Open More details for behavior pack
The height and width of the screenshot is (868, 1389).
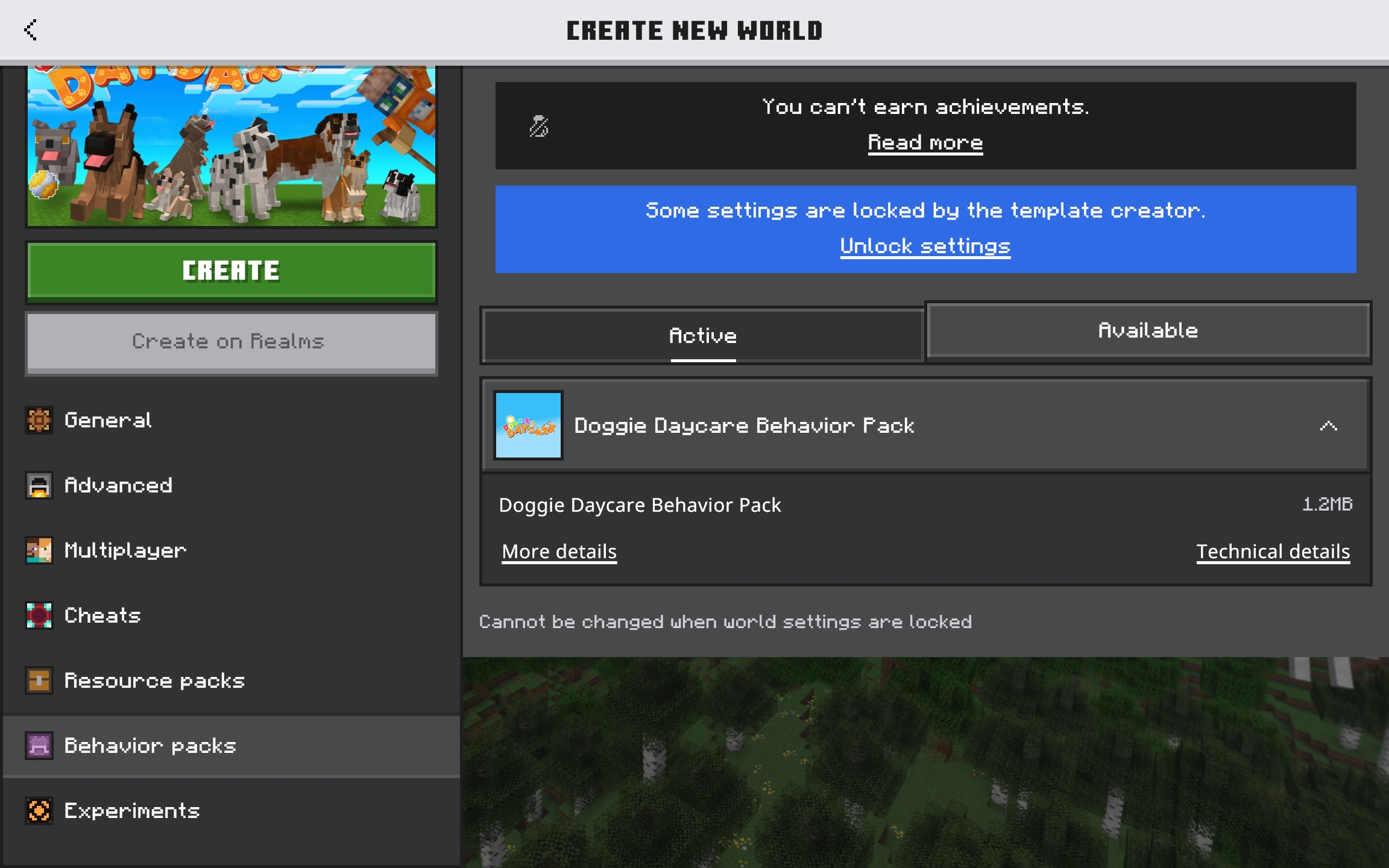coord(559,552)
